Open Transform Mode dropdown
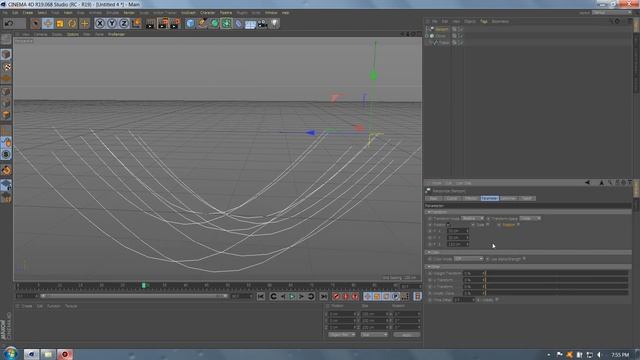 (x=472, y=218)
